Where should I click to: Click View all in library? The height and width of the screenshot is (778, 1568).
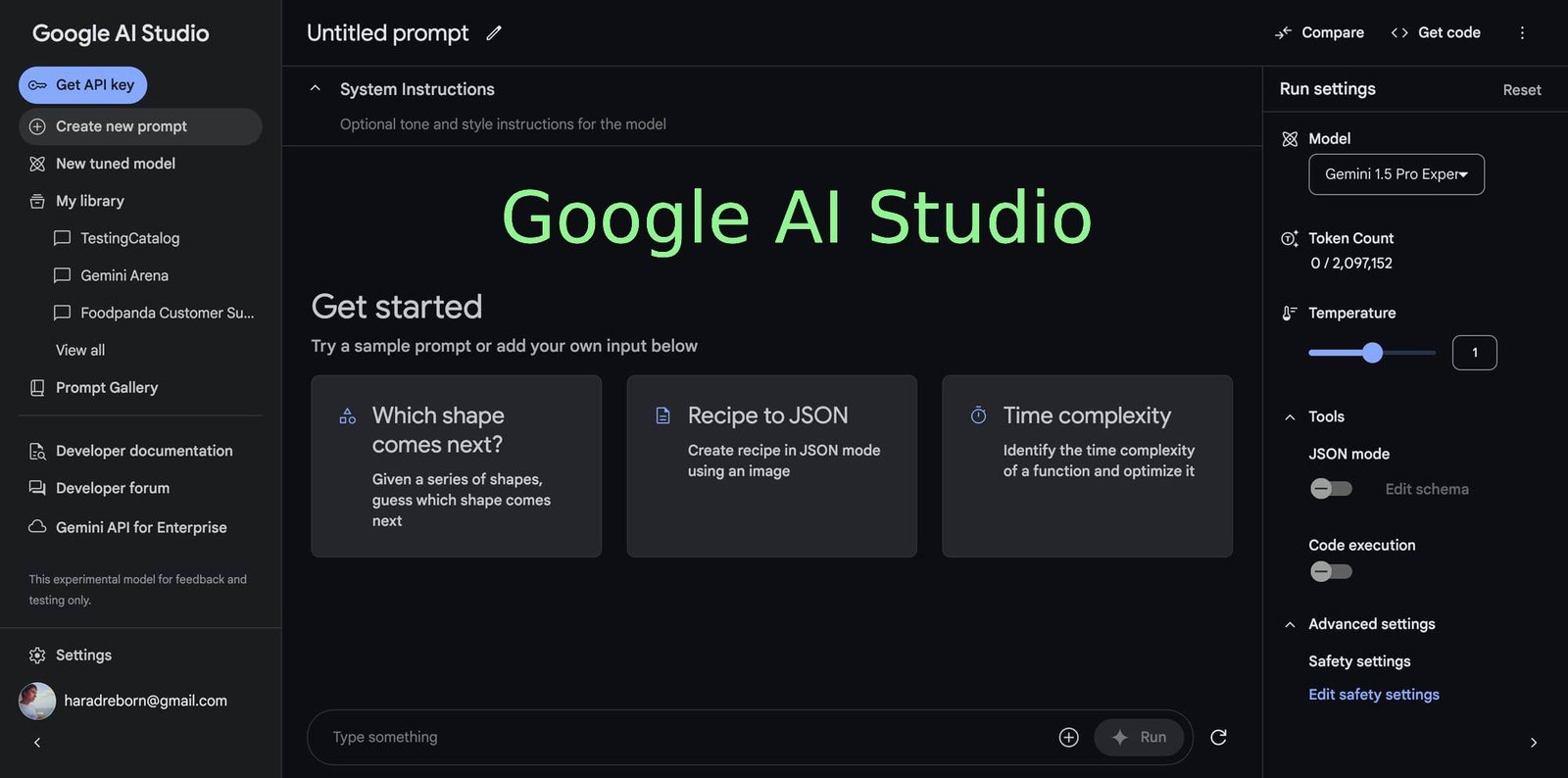(x=80, y=350)
